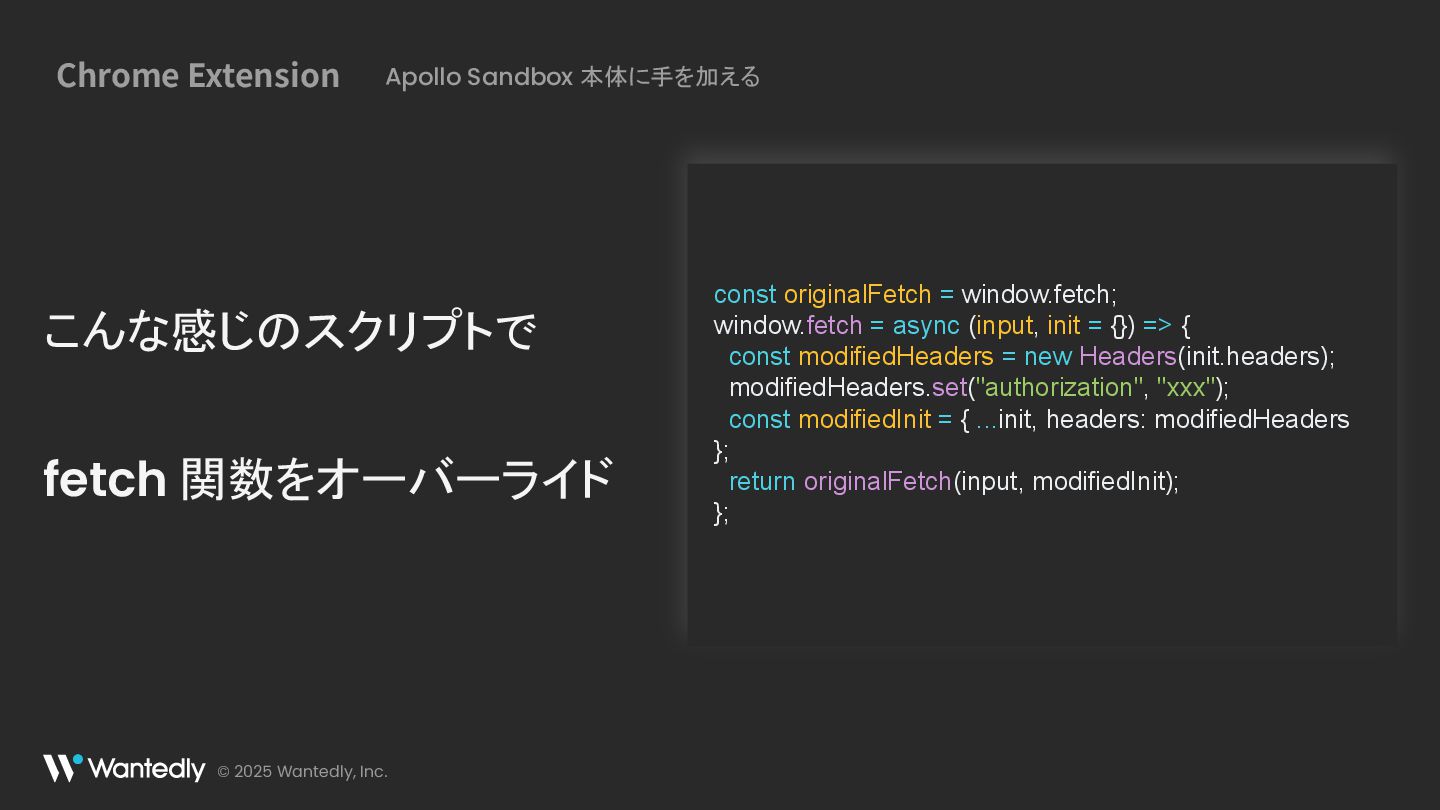Click the text "fetch 関数をオーバーライド"

328,478
